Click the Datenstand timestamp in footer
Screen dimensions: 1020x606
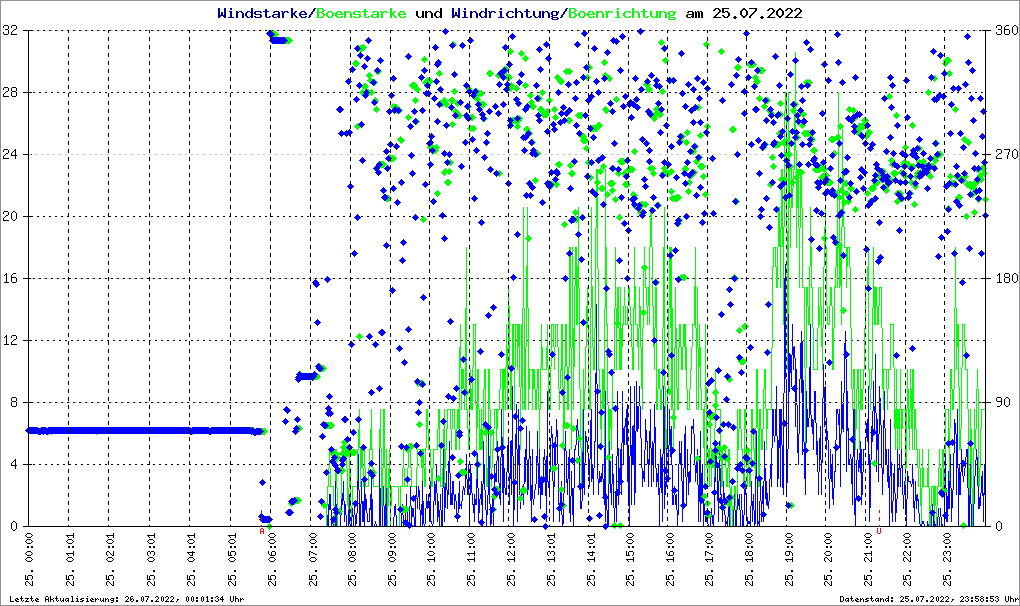coord(928,599)
